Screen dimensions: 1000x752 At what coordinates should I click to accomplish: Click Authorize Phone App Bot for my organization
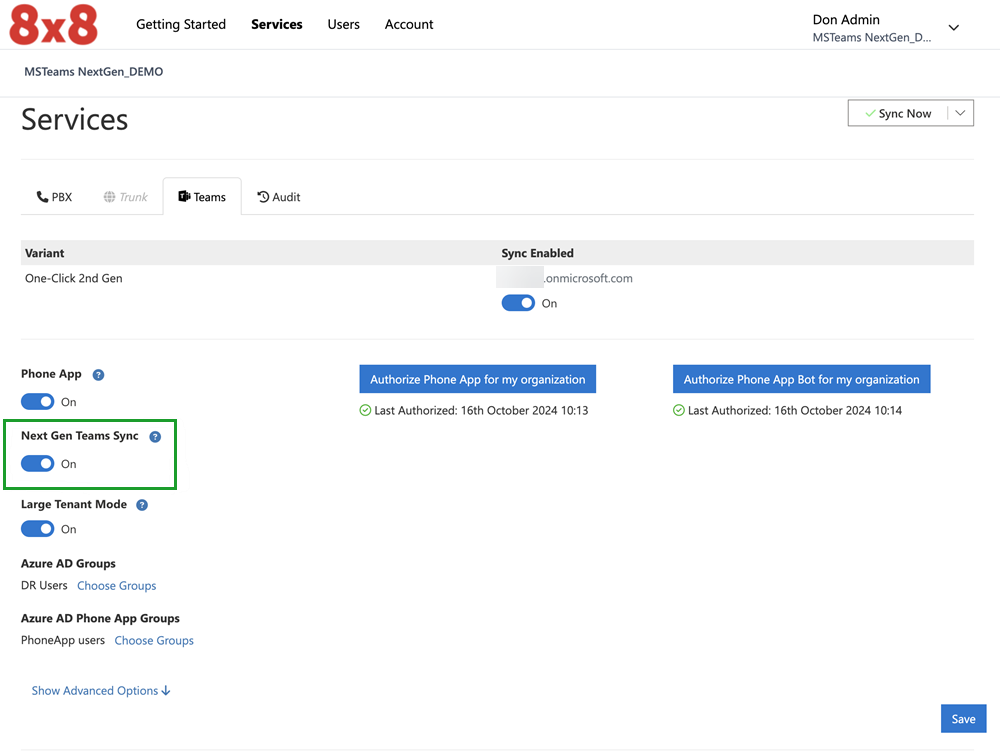(x=801, y=380)
